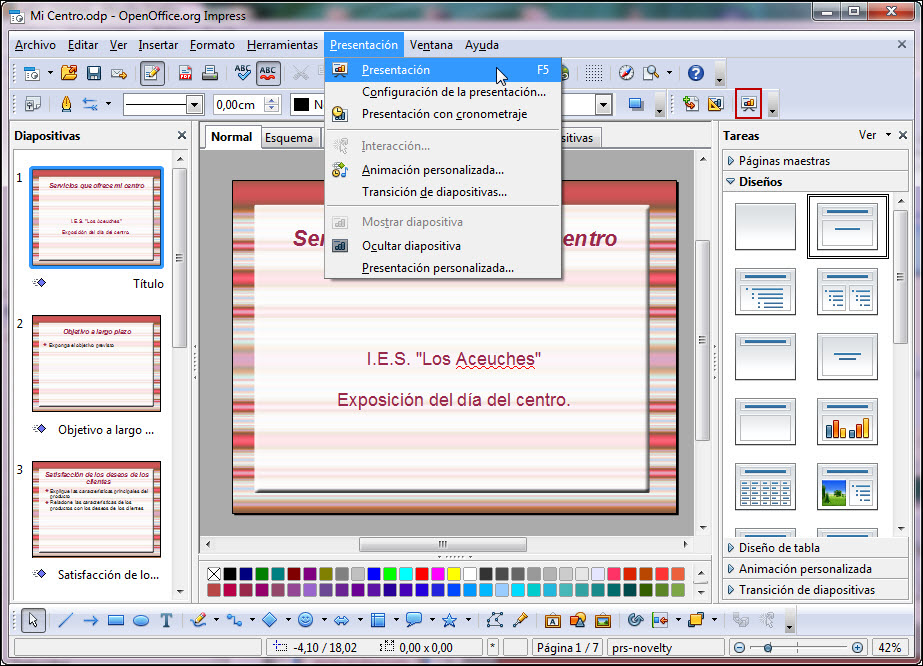Click the 42% zoom percentage
The image size is (923, 666).
889,648
